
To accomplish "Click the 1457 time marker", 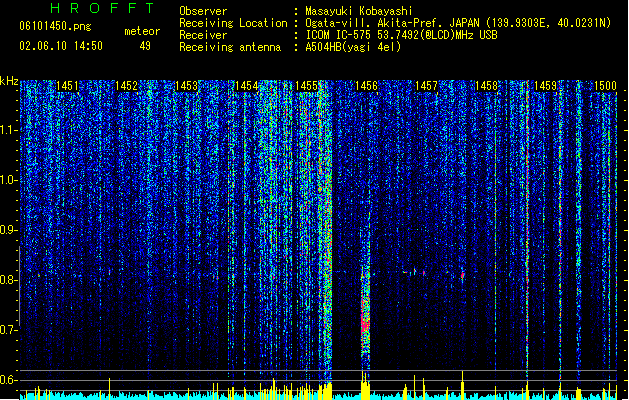I will point(426,86).
